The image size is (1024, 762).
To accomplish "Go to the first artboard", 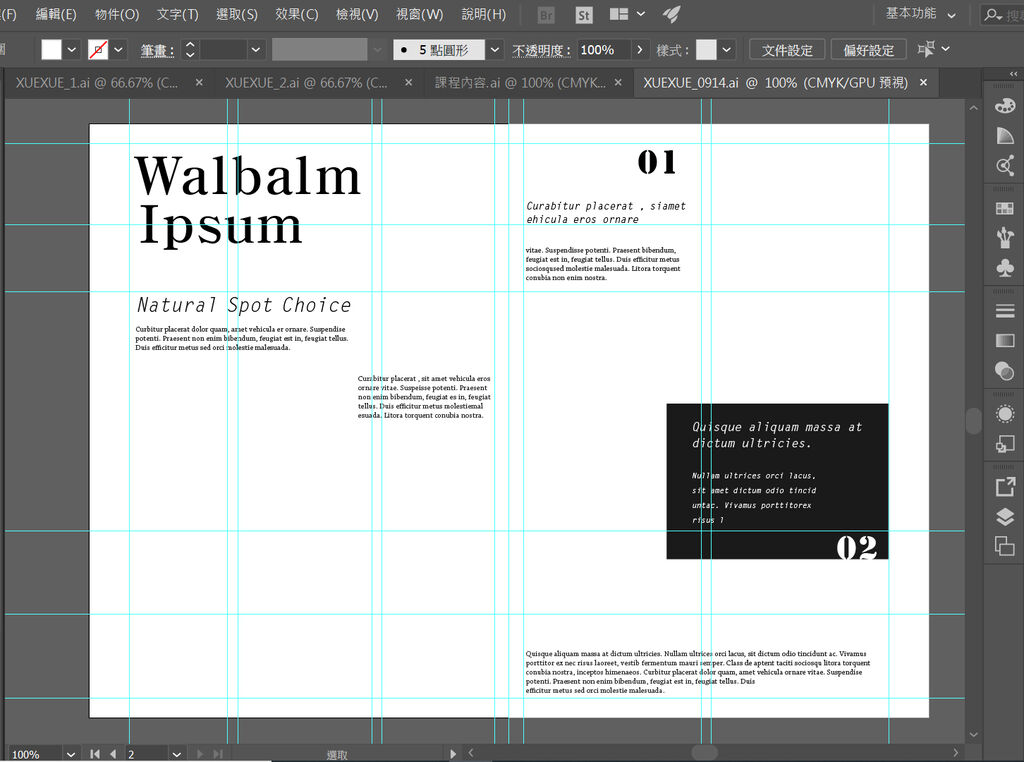I will coord(95,754).
